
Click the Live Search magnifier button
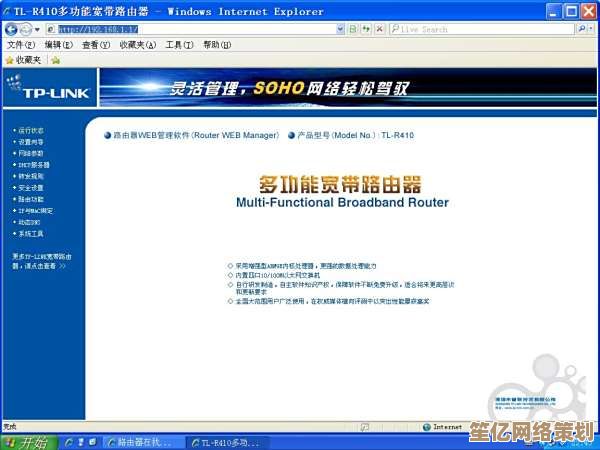pyautogui.click(x=582, y=29)
